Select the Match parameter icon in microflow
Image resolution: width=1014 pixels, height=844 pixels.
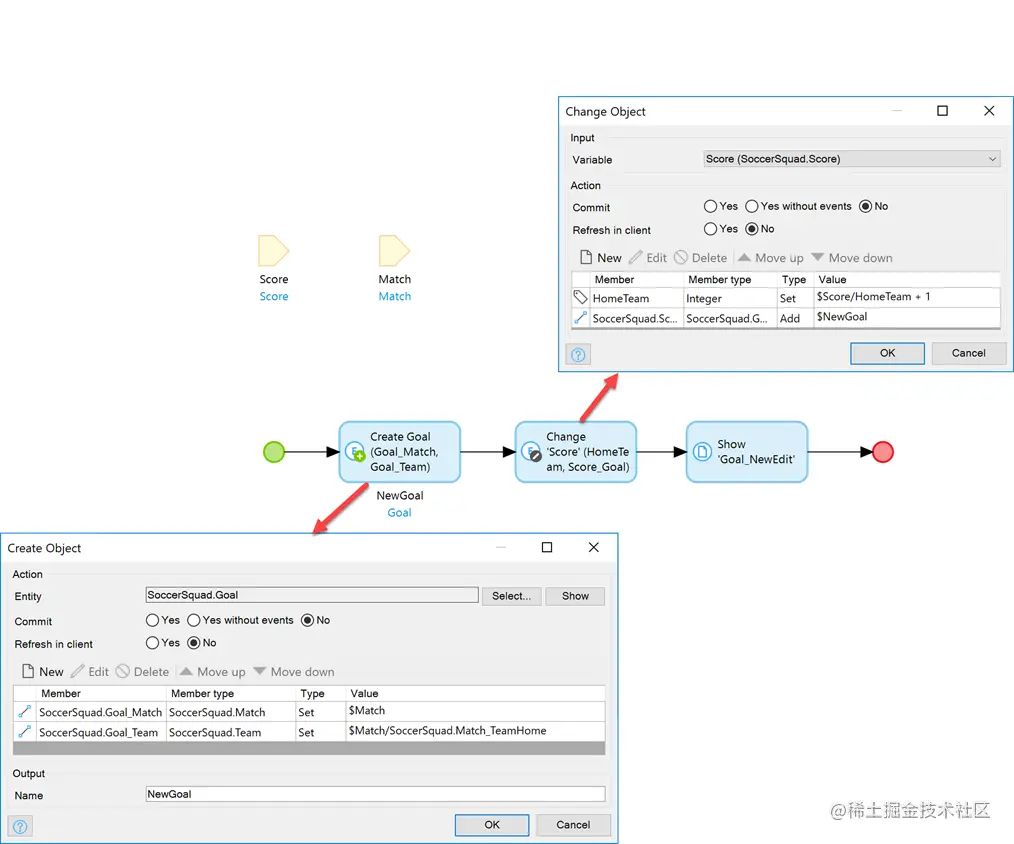click(394, 251)
